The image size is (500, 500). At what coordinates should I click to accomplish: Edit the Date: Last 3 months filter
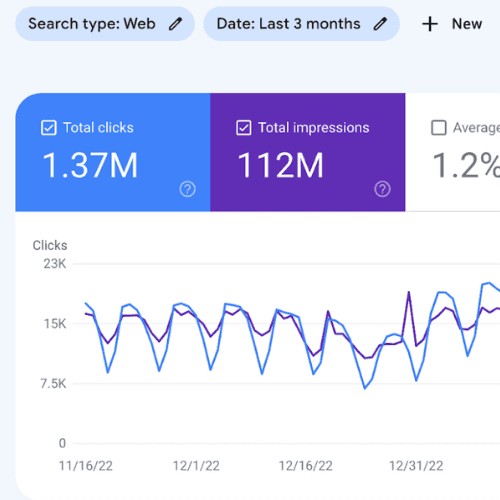coord(380,24)
